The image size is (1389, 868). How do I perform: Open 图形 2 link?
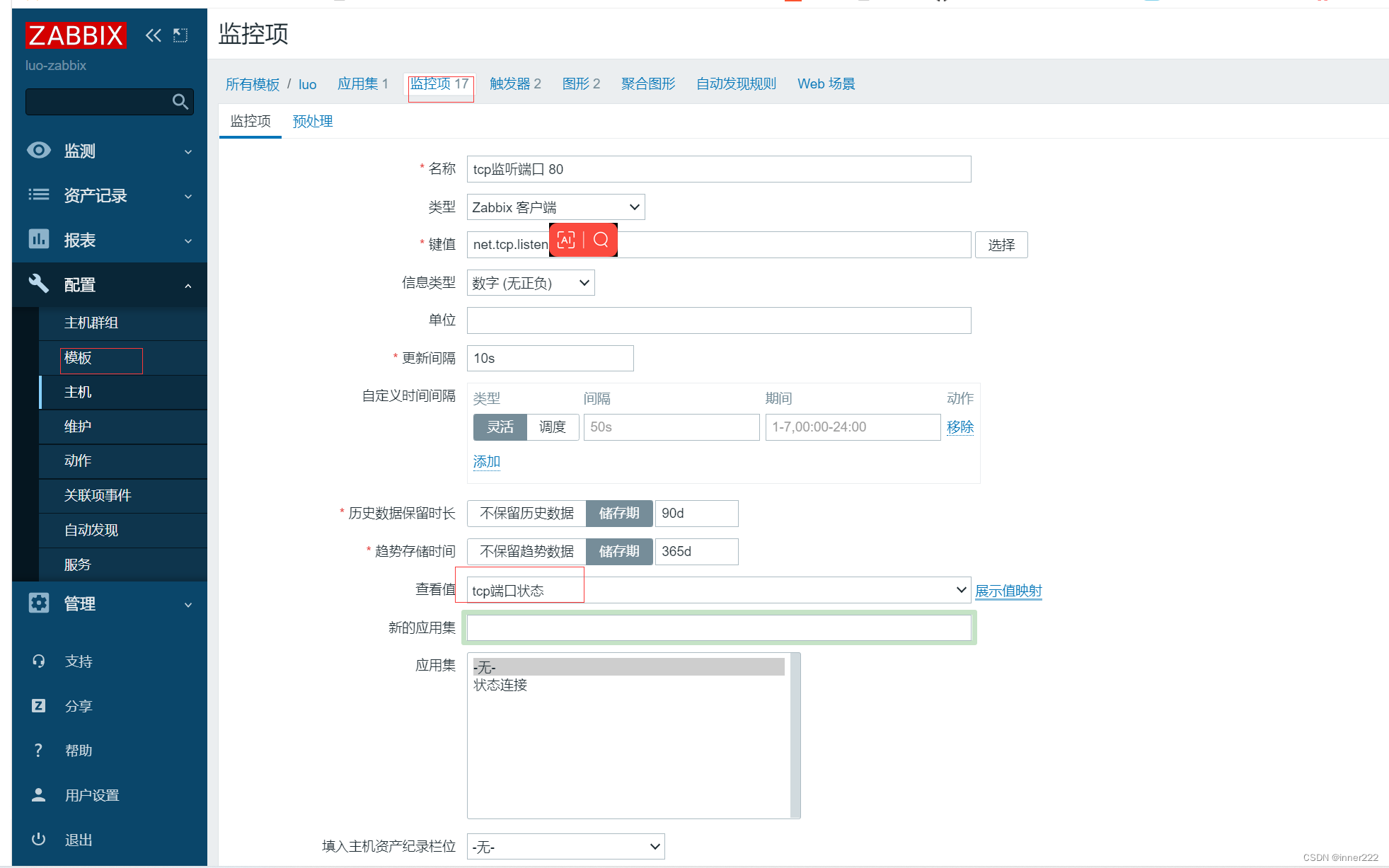(x=581, y=84)
